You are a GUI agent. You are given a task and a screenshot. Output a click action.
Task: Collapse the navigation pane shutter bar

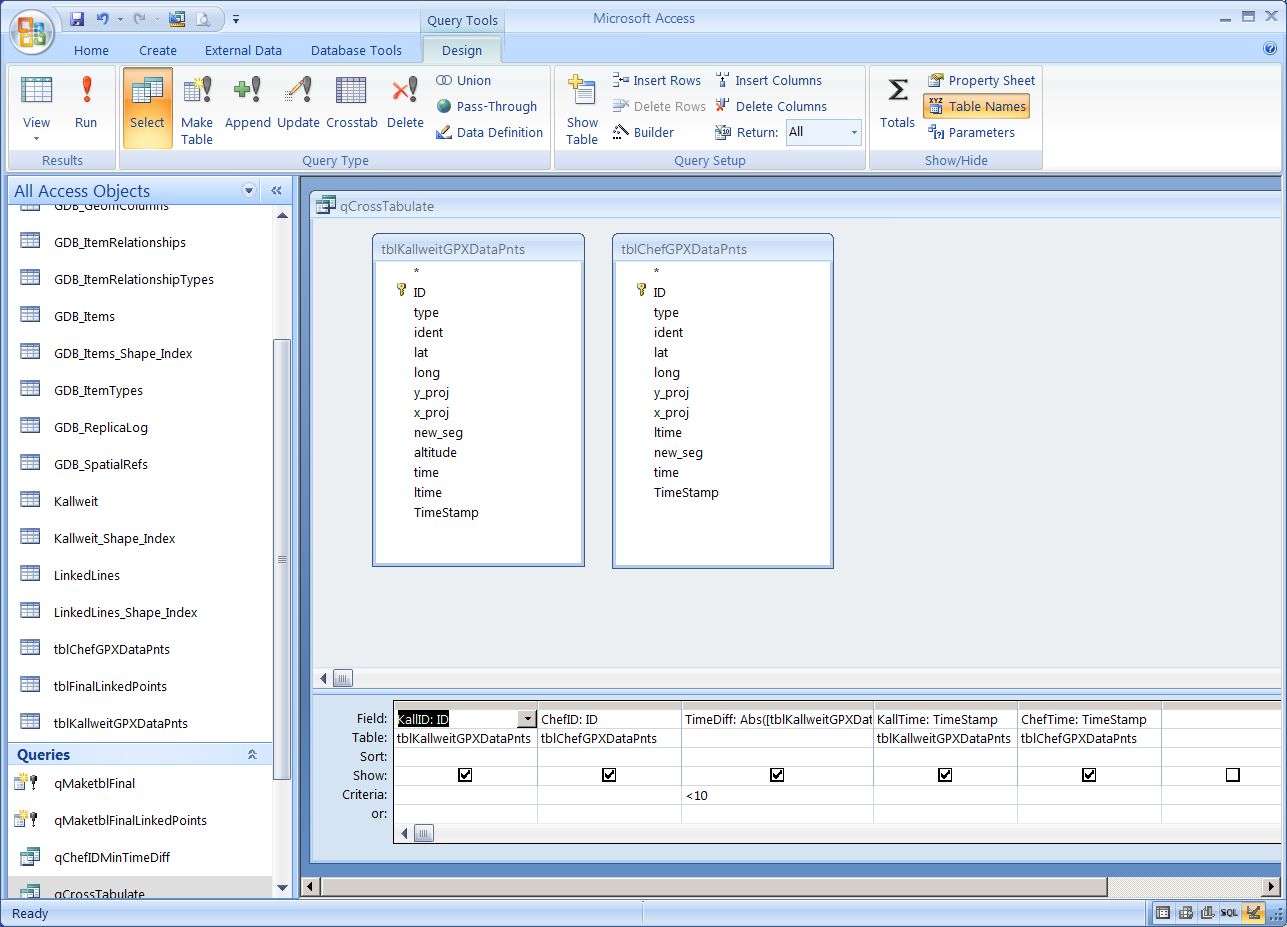(276, 191)
